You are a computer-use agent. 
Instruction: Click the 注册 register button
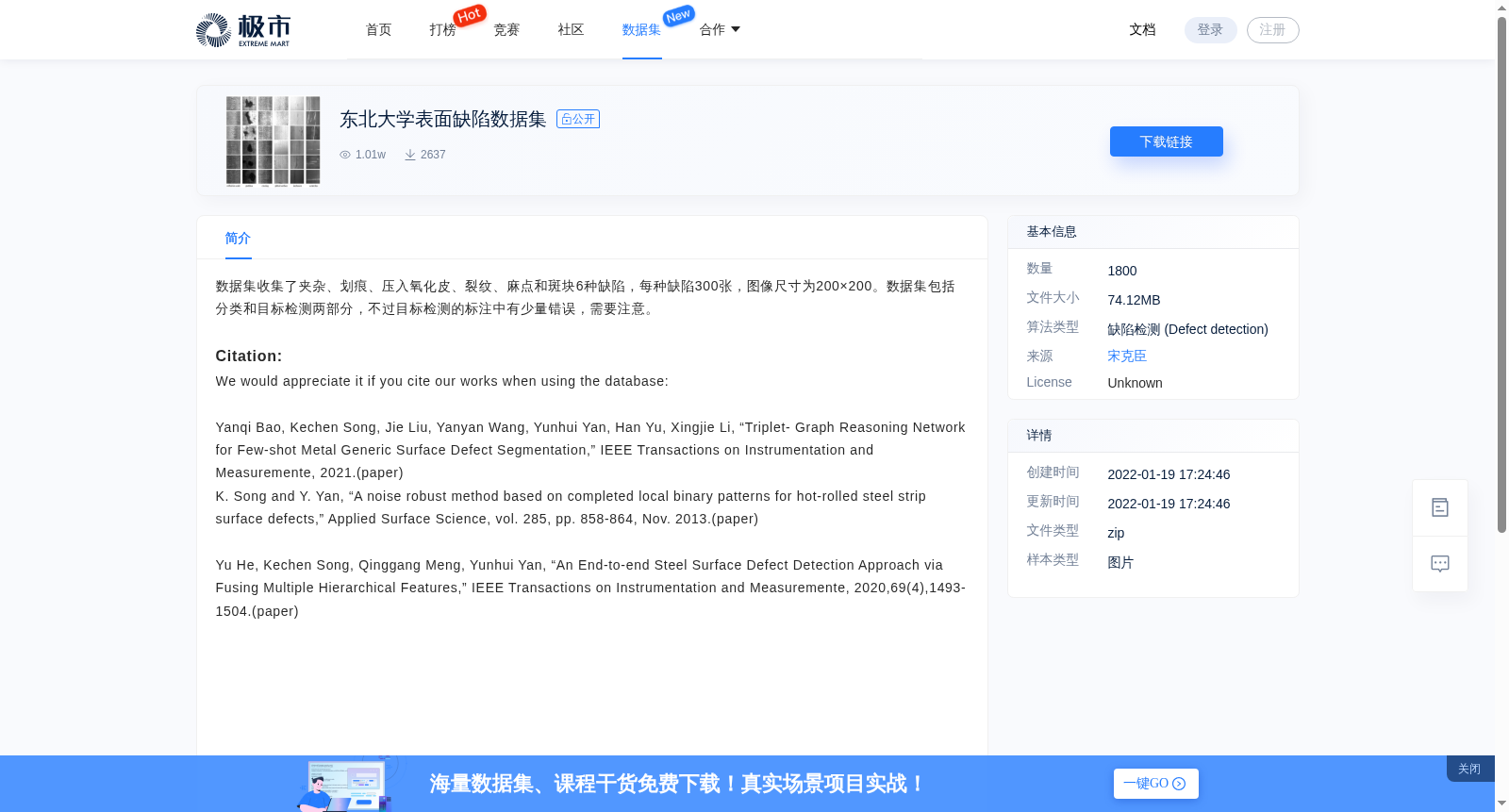1272,30
